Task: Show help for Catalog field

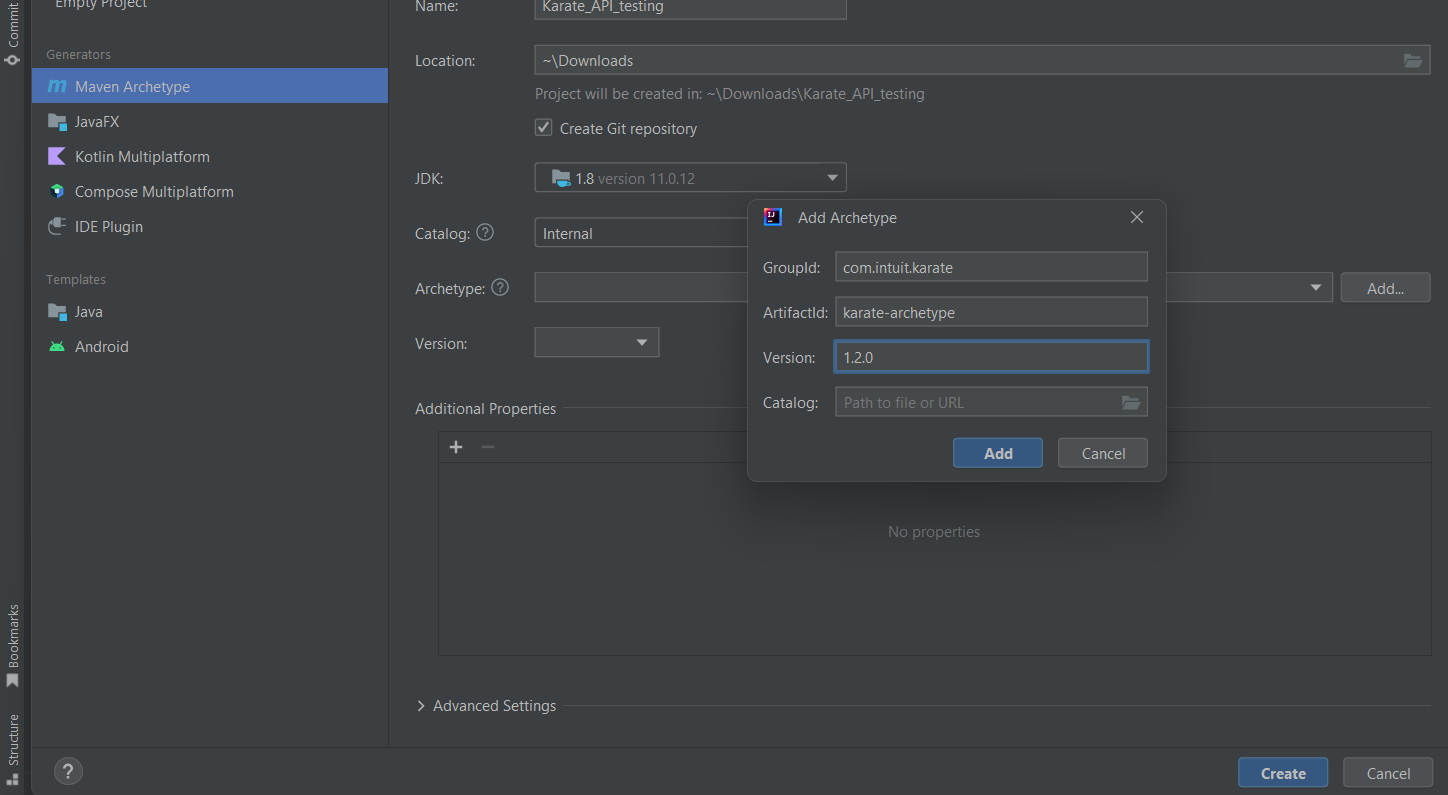Action: coord(485,232)
